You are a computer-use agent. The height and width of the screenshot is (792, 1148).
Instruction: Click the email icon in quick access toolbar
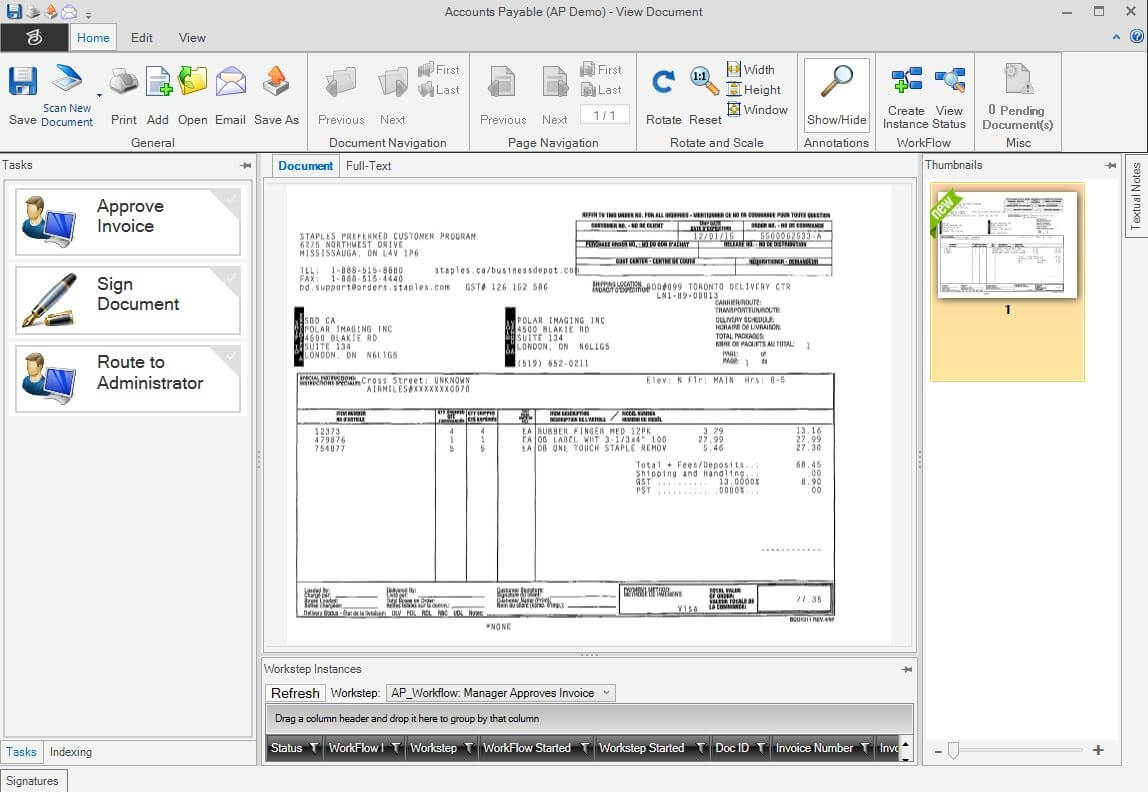69,12
